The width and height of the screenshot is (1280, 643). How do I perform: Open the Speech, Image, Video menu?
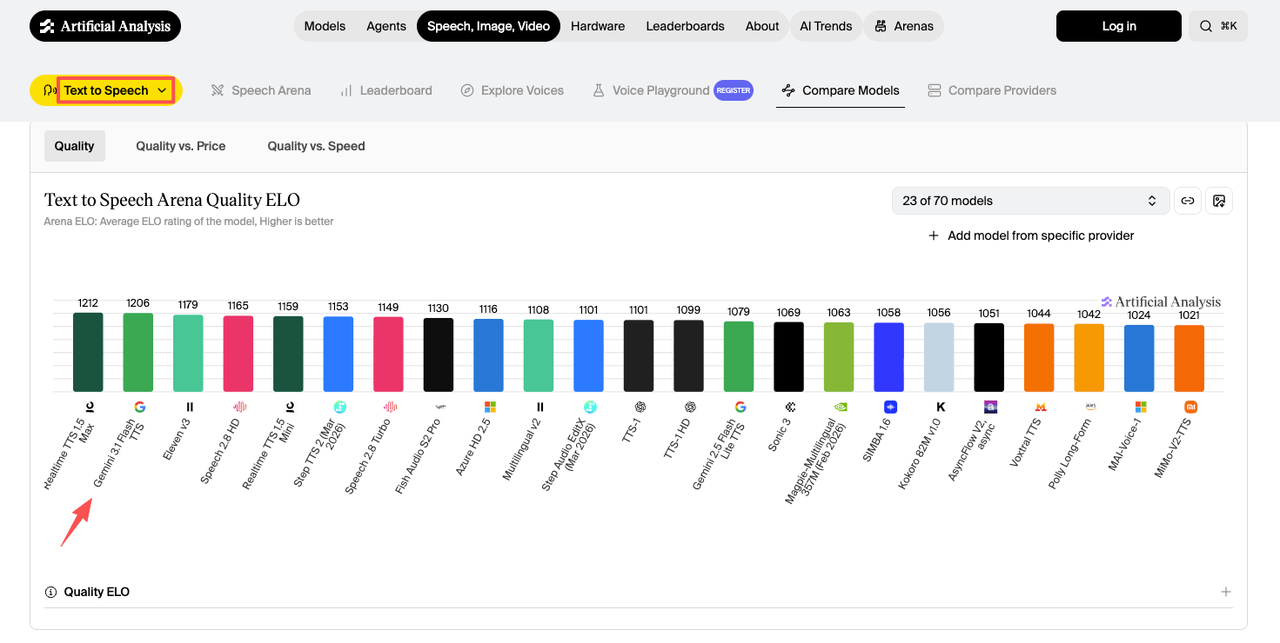click(x=488, y=26)
